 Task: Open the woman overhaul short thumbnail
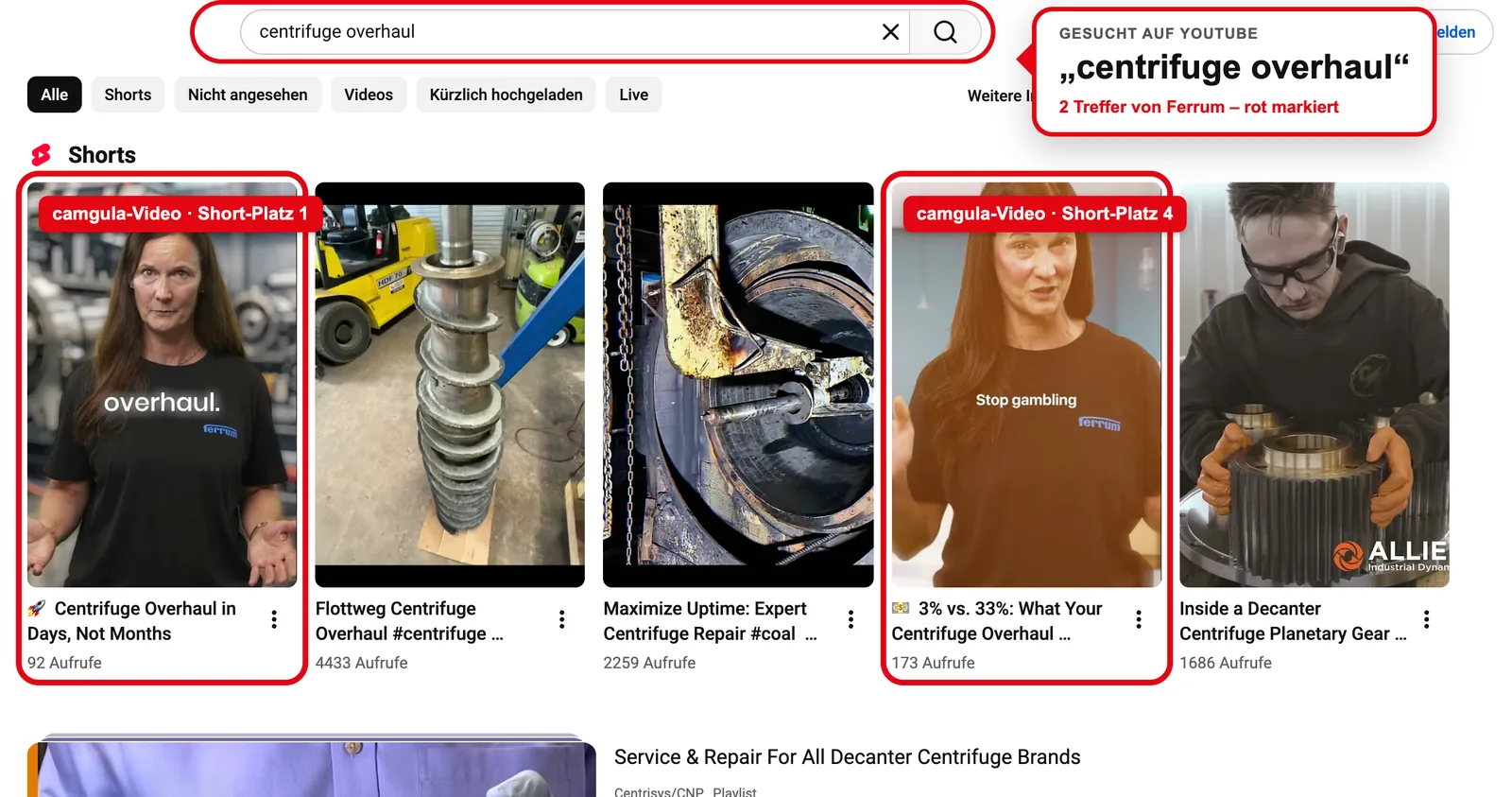(x=163, y=385)
